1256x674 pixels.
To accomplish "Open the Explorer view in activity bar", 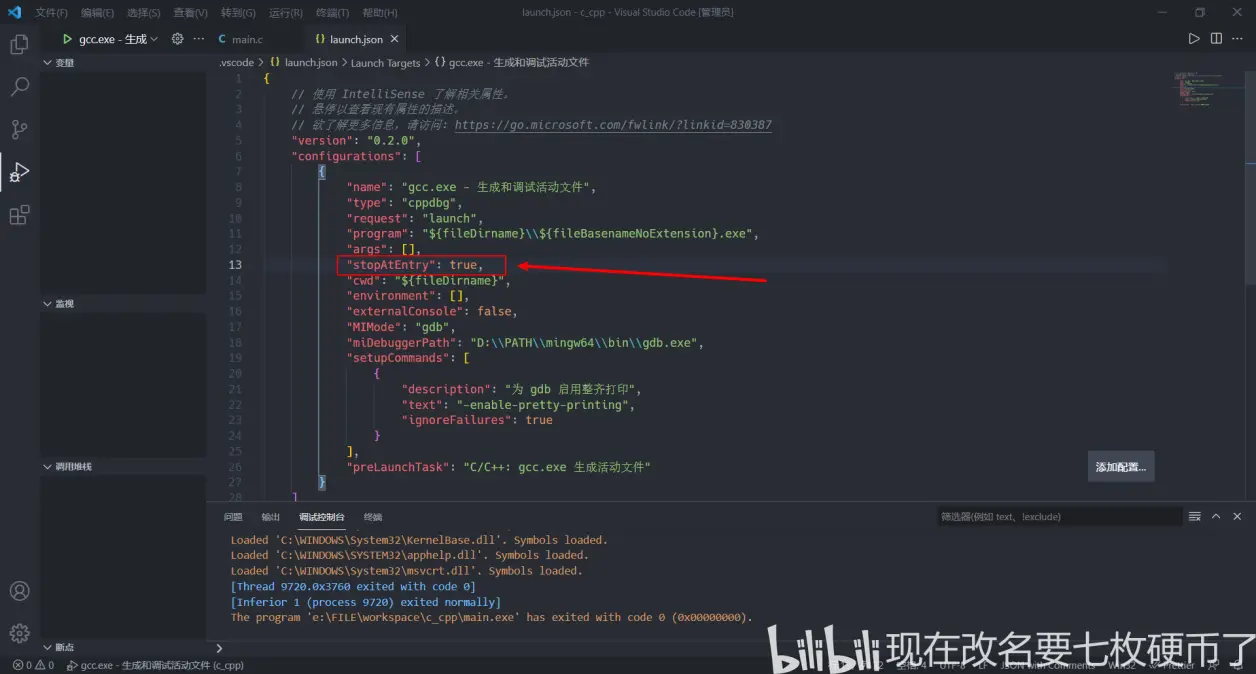I will coord(19,45).
